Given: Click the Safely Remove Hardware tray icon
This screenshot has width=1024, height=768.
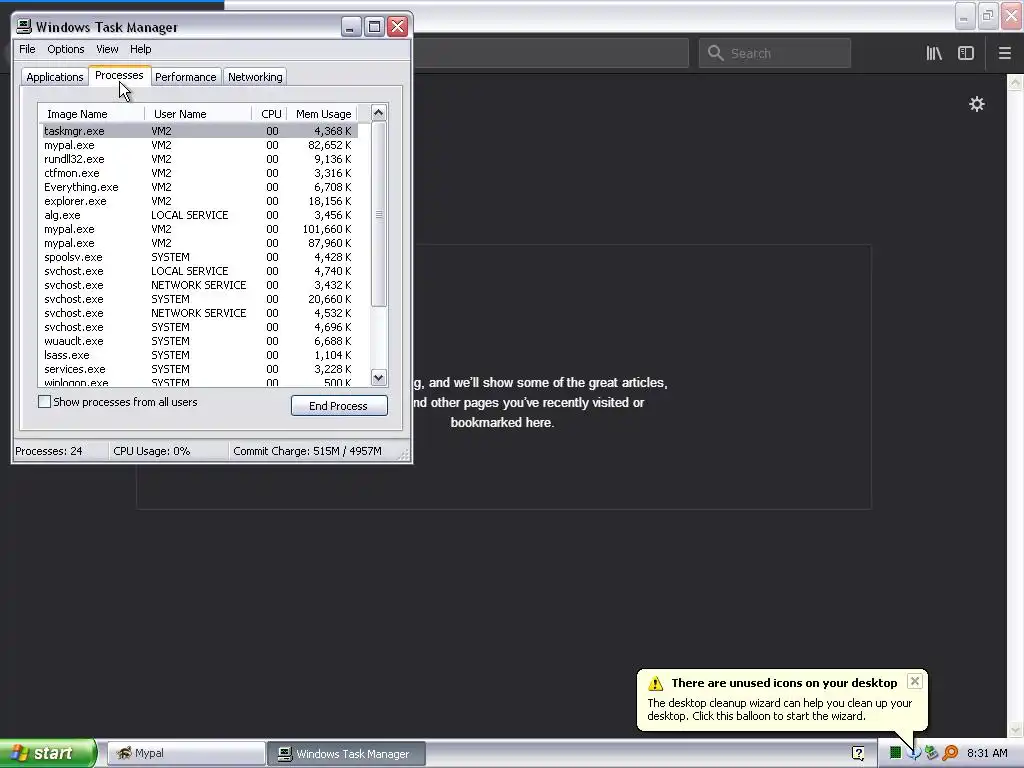Looking at the screenshot, I should click(931, 753).
